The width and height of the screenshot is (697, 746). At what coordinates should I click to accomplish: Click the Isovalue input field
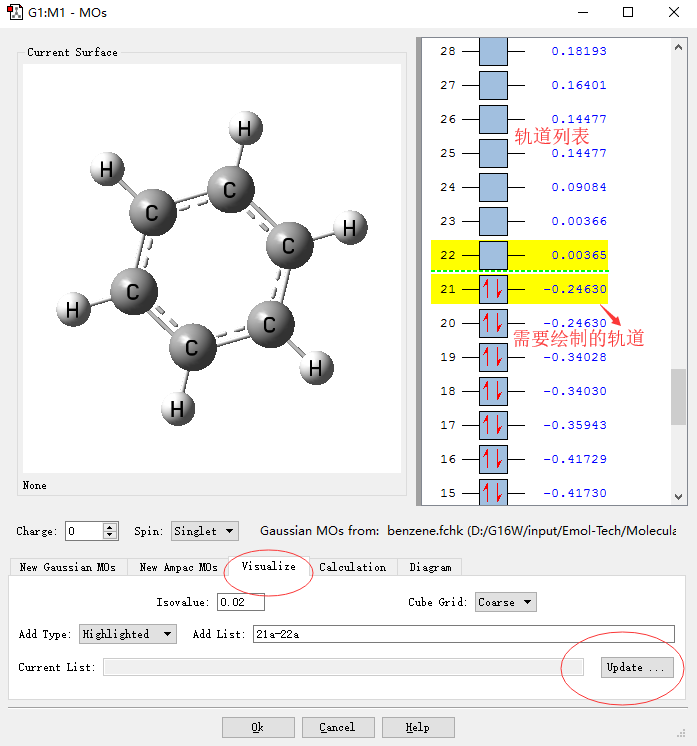click(x=239, y=602)
